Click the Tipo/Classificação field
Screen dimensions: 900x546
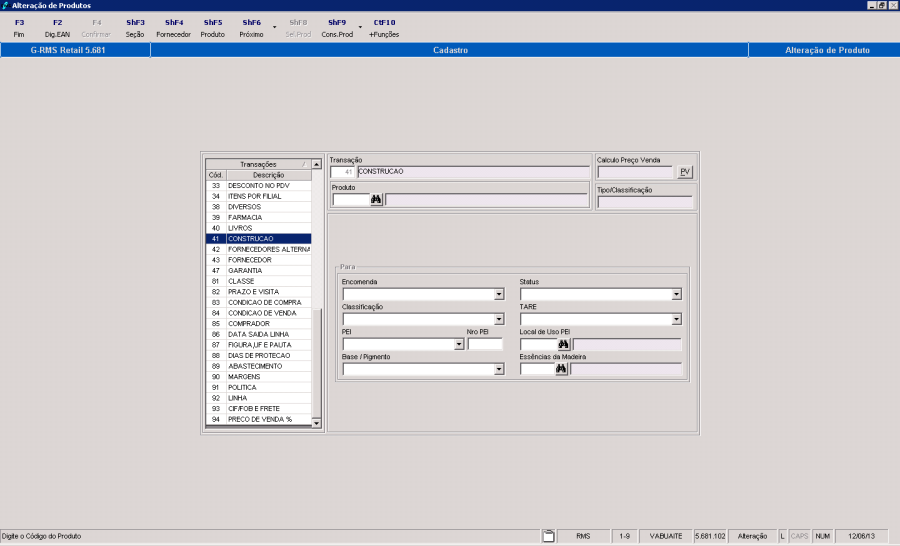tap(645, 202)
